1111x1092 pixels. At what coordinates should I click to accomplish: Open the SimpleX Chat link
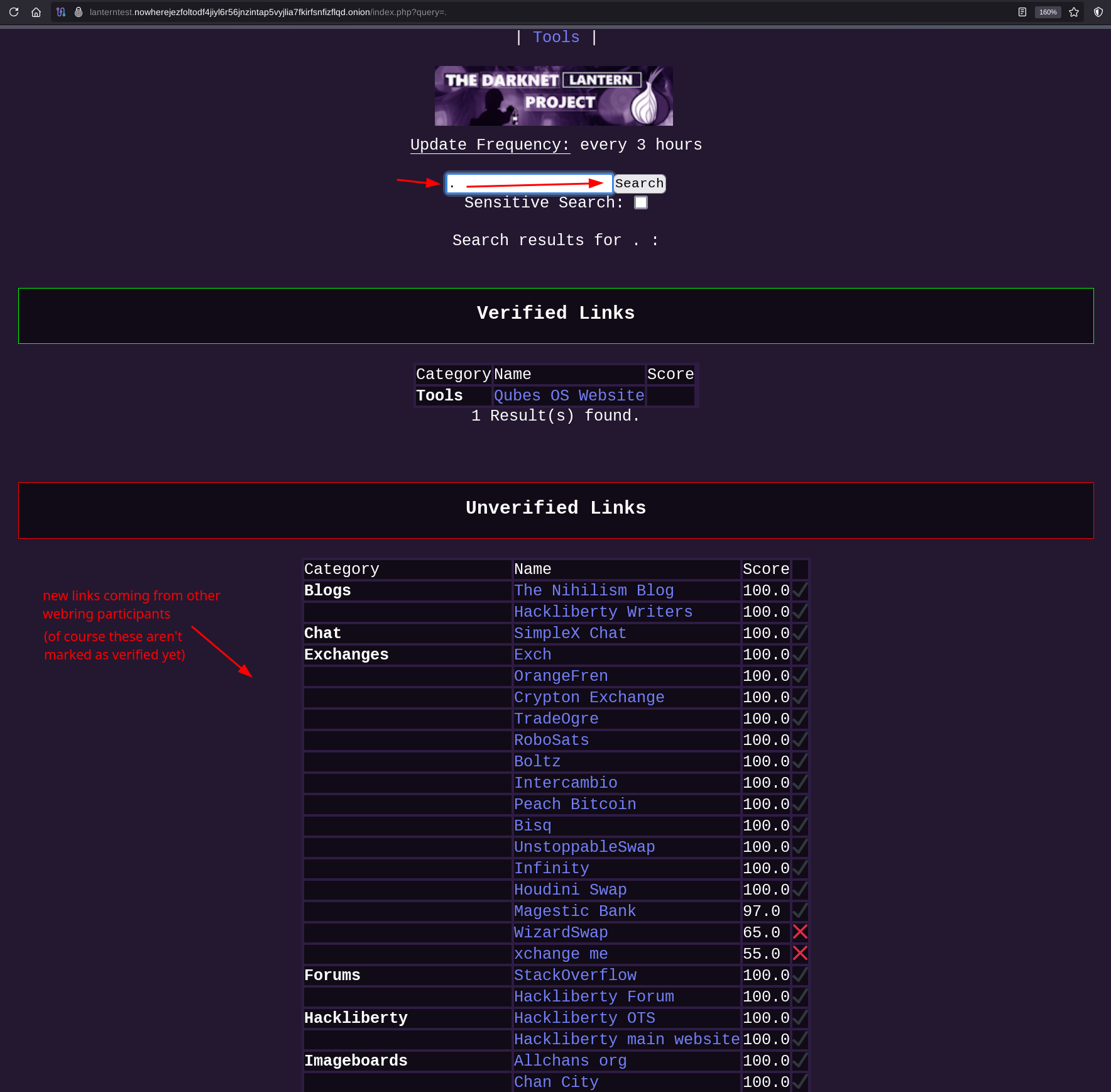point(570,633)
